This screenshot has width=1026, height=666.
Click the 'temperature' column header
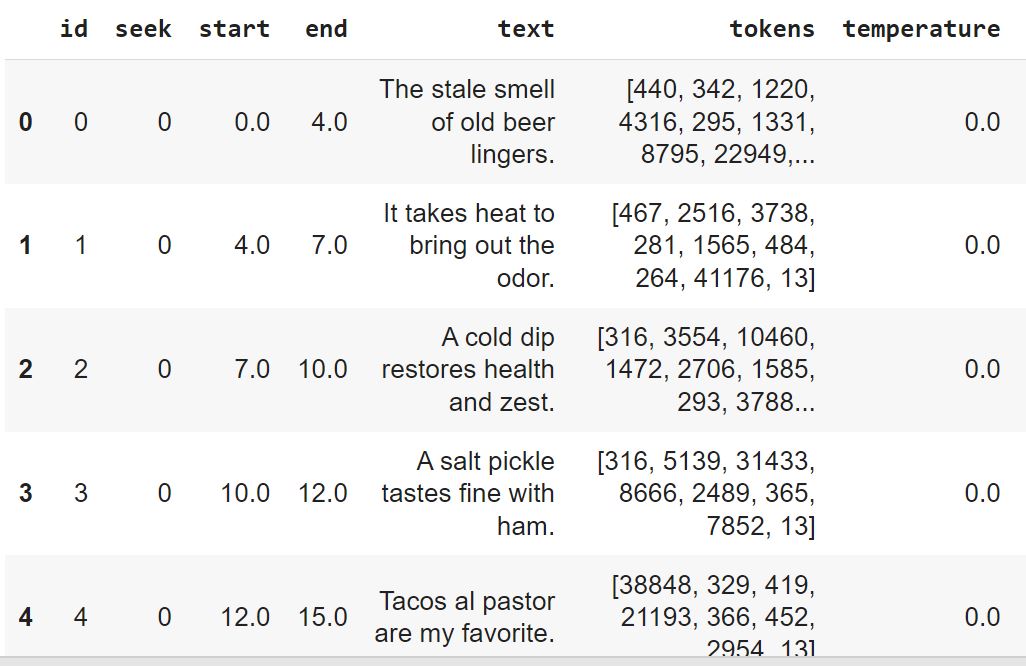click(x=921, y=29)
